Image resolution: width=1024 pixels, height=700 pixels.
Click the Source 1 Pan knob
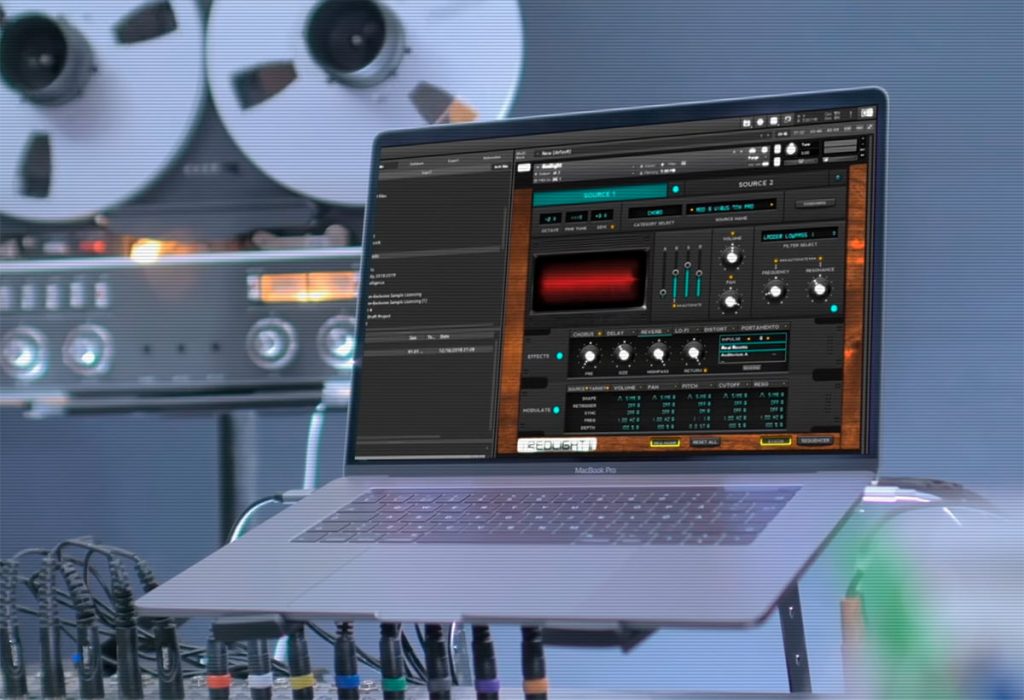(x=729, y=301)
